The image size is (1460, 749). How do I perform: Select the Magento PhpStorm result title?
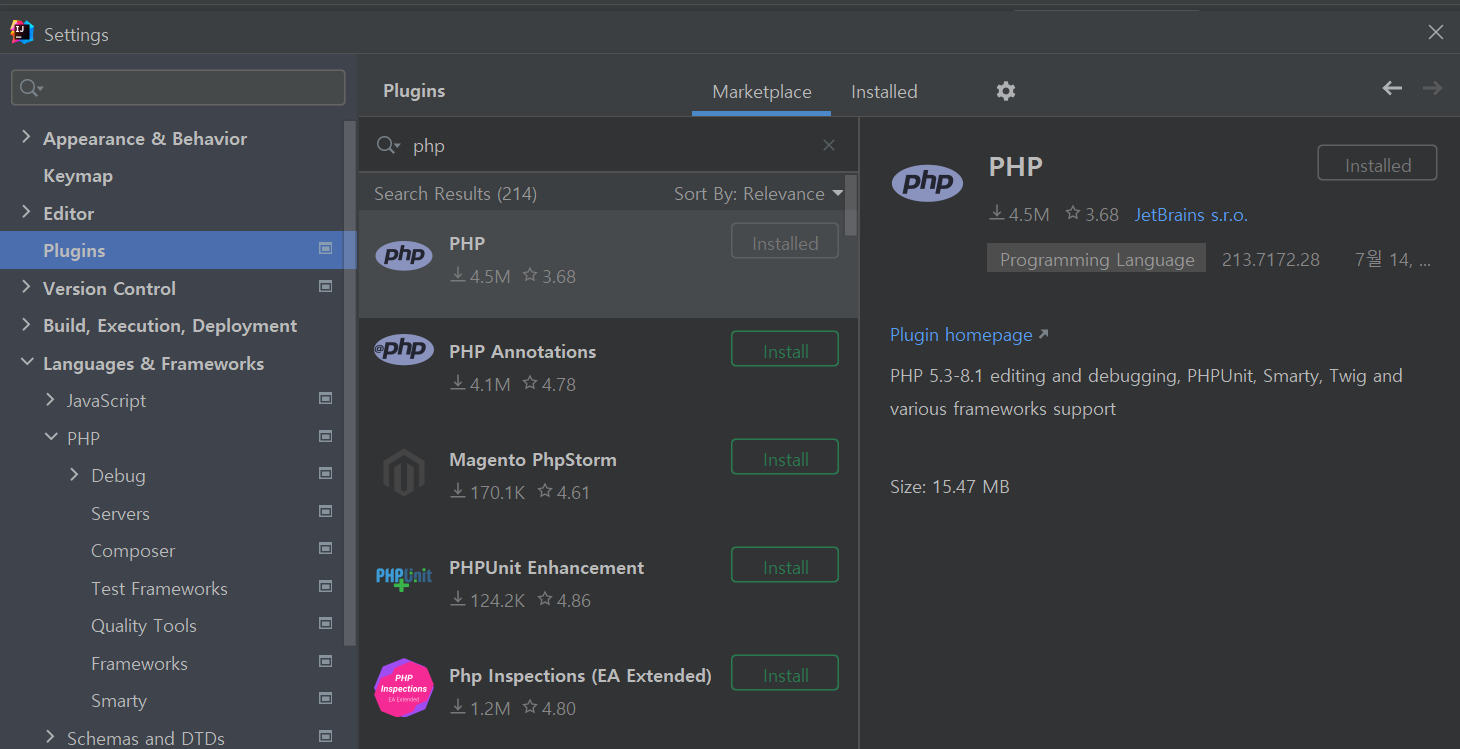coord(533,460)
